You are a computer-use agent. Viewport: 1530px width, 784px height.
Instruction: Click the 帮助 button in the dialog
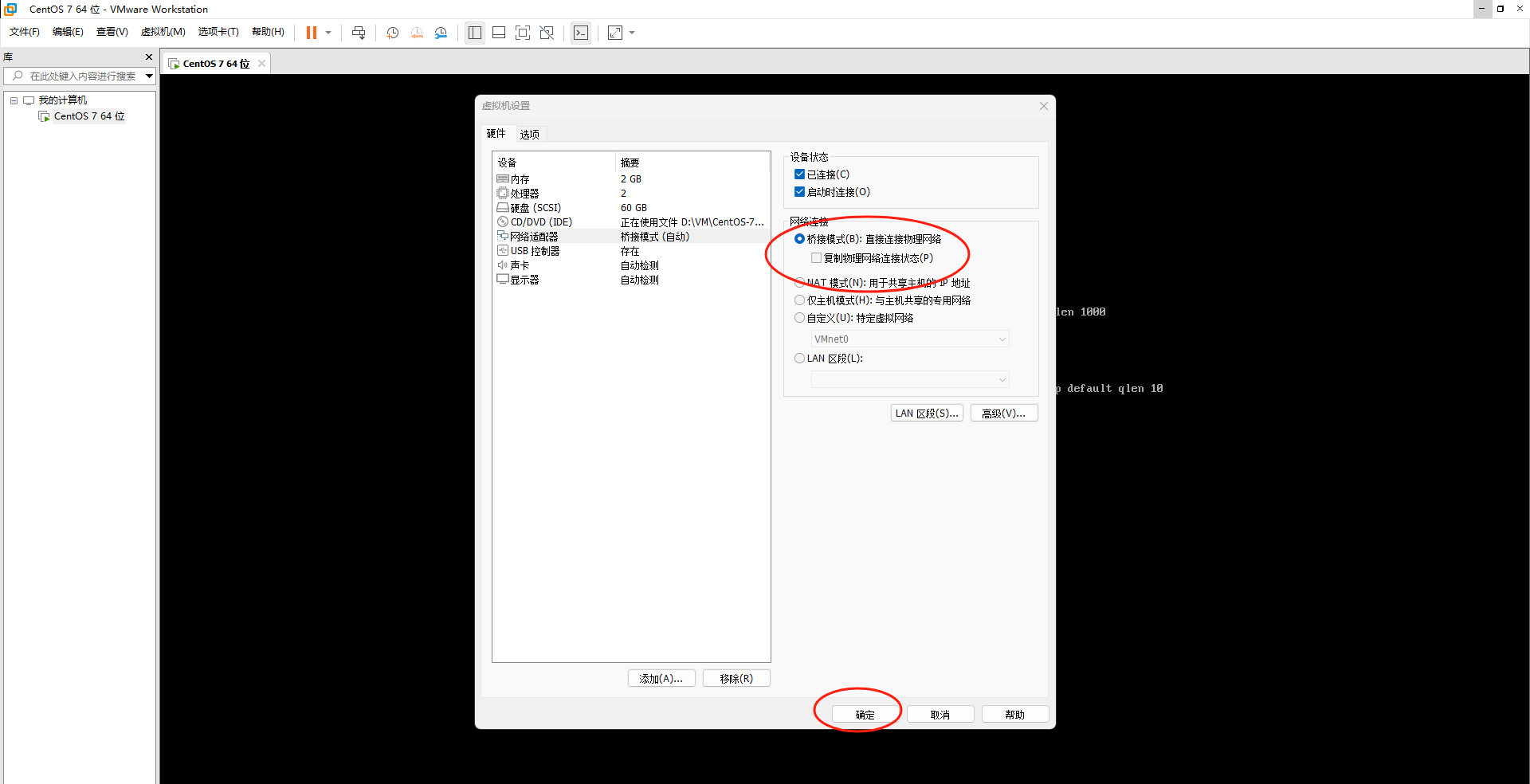tap(1015, 715)
